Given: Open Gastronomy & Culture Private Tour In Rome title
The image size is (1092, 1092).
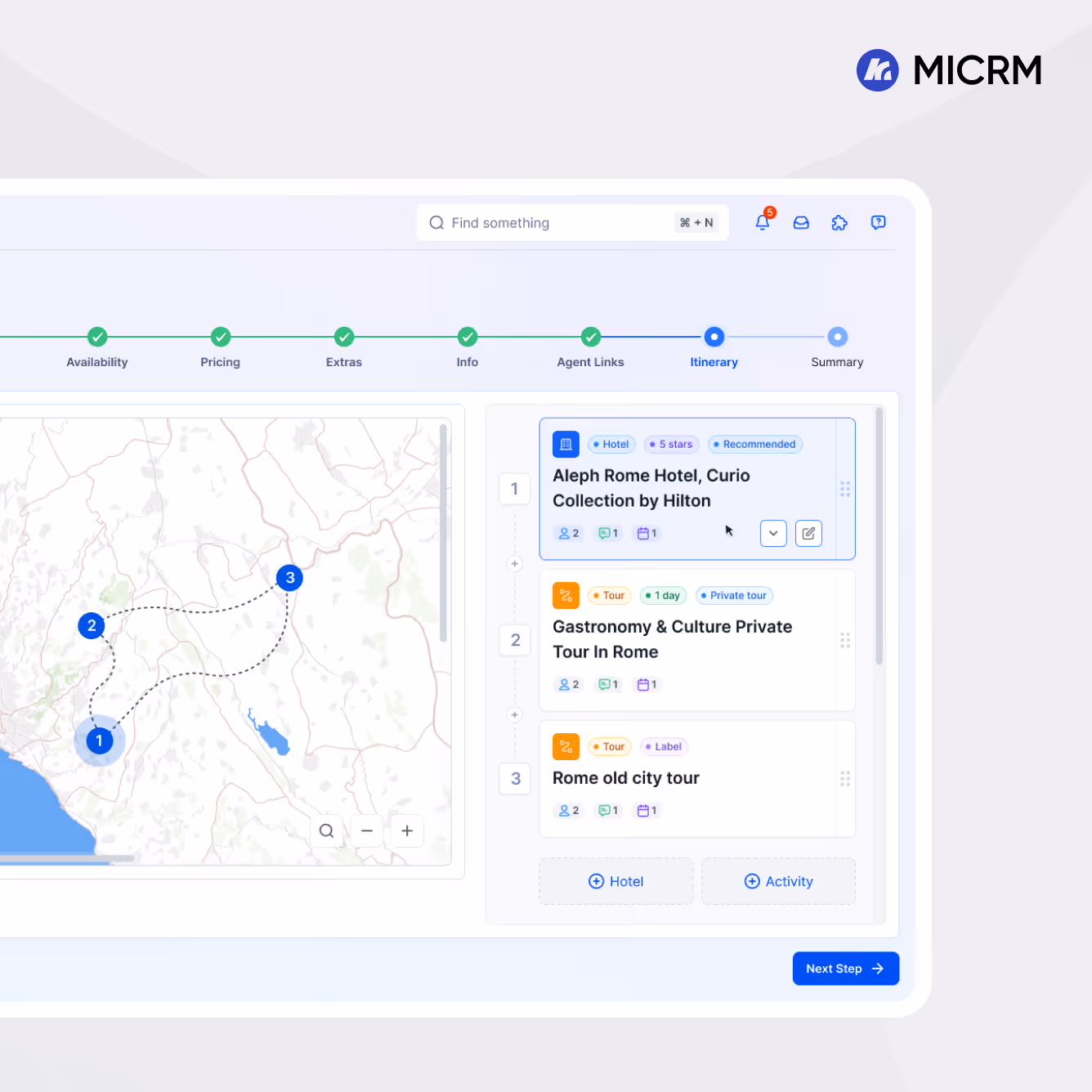Looking at the screenshot, I should (673, 639).
